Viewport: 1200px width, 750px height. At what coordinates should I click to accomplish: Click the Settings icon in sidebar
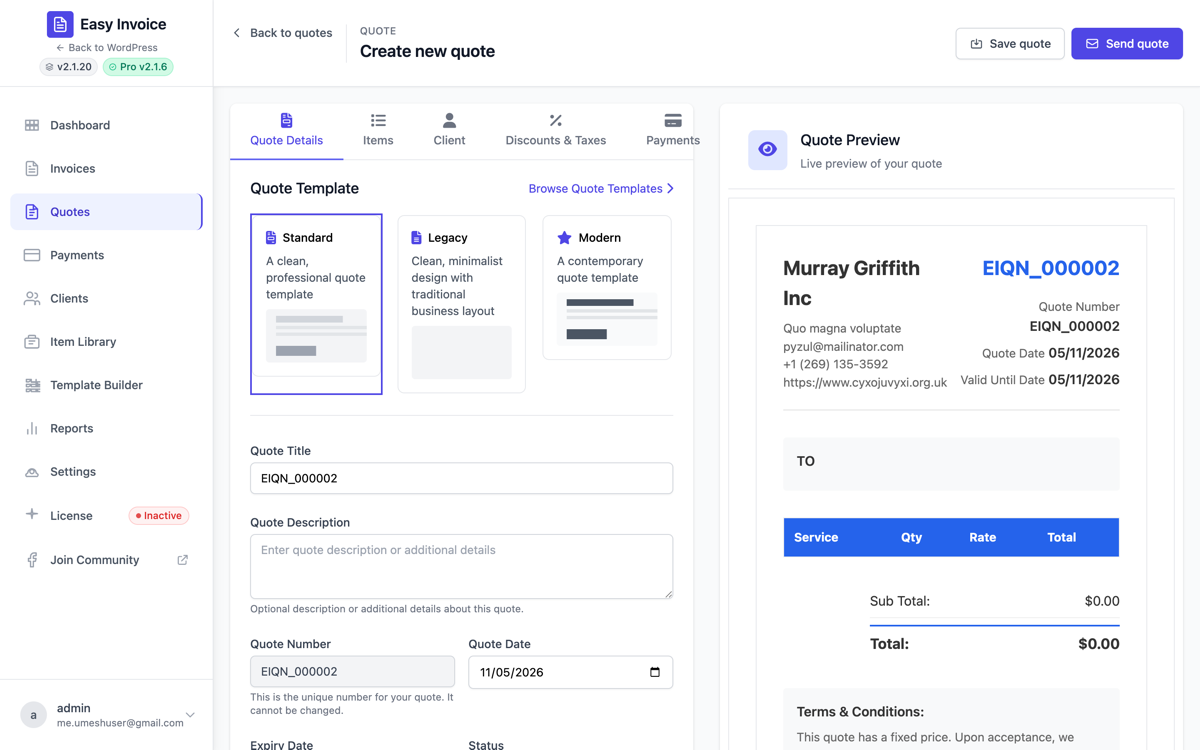32,471
